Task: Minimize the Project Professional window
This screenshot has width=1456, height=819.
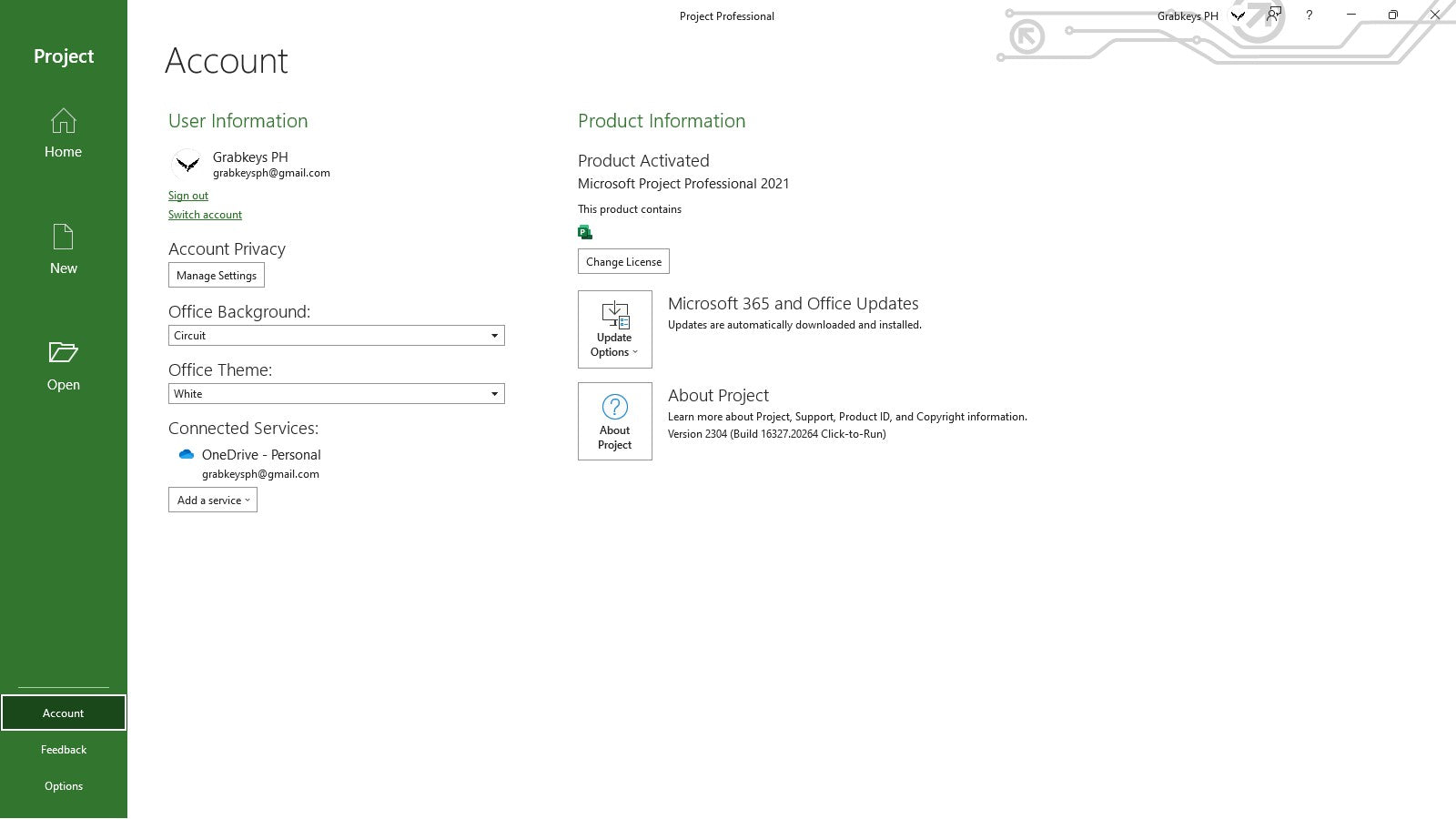Action: click(x=1351, y=15)
